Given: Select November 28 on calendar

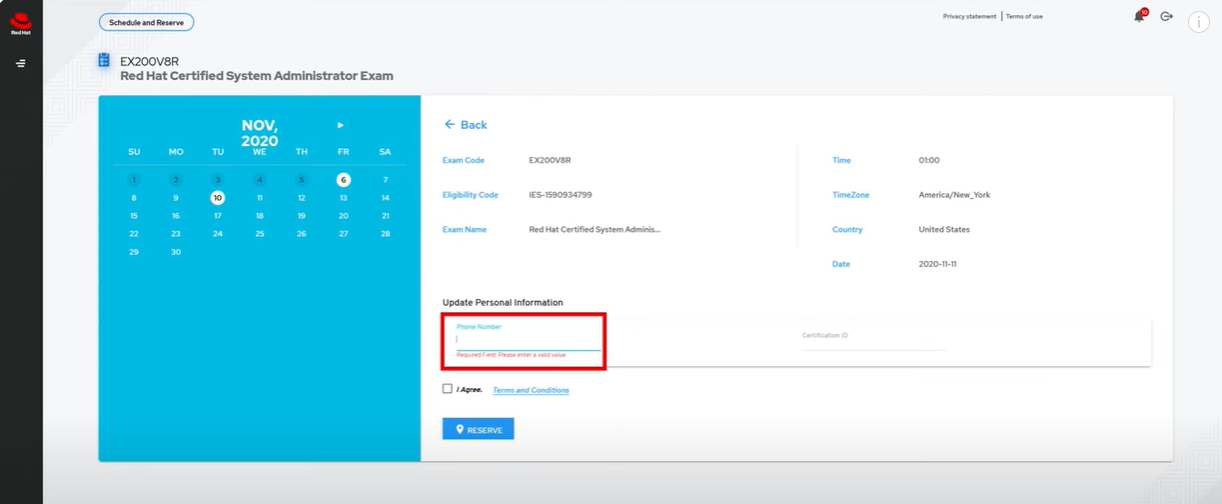Looking at the screenshot, I should (x=385, y=234).
